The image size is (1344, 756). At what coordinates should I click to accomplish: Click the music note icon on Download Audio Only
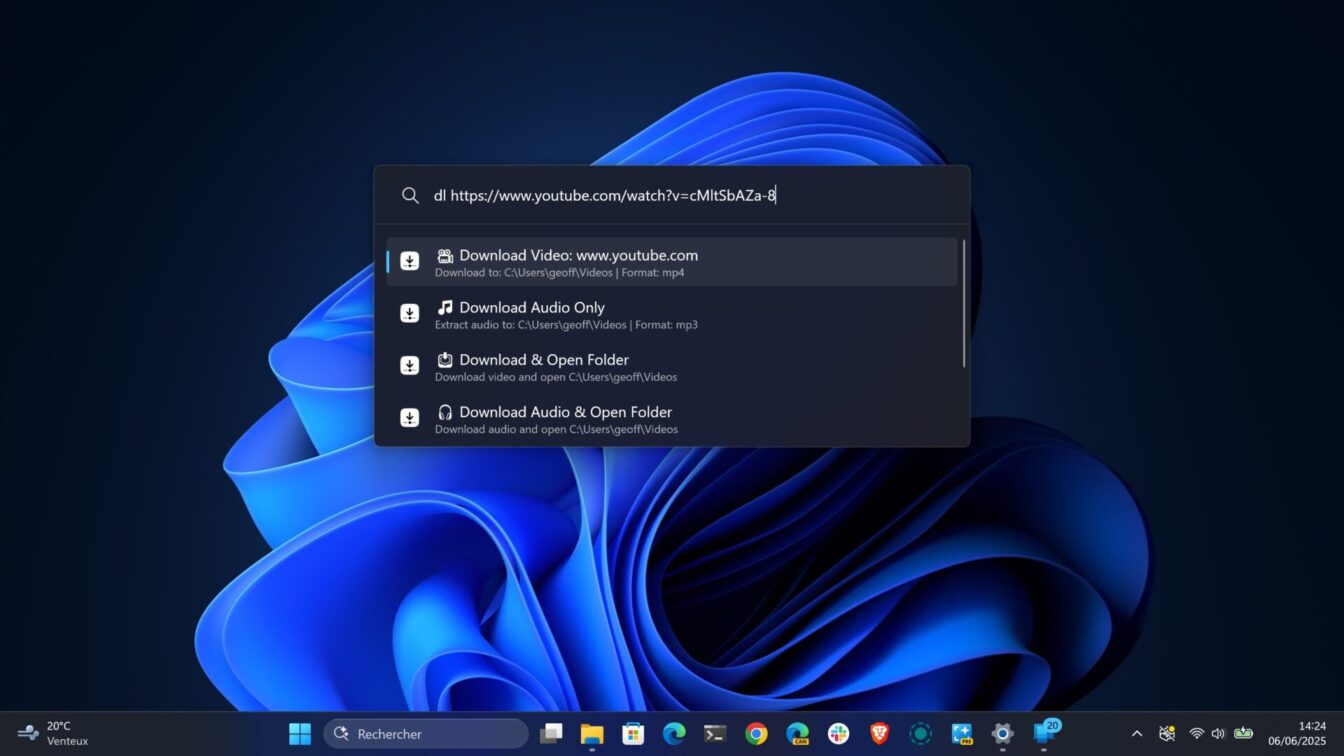(445, 306)
